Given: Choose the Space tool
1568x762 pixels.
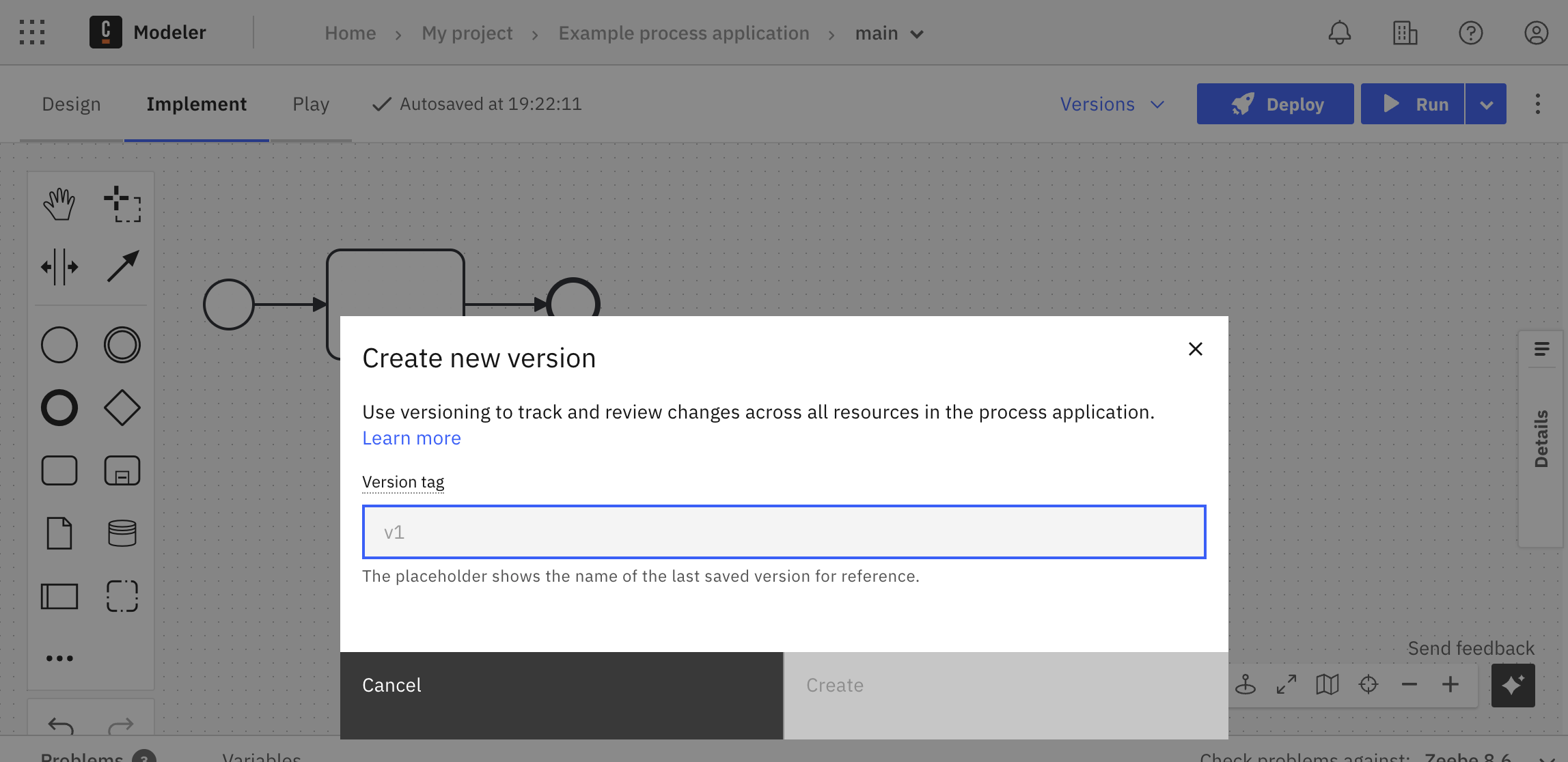Looking at the screenshot, I should pos(59,266).
